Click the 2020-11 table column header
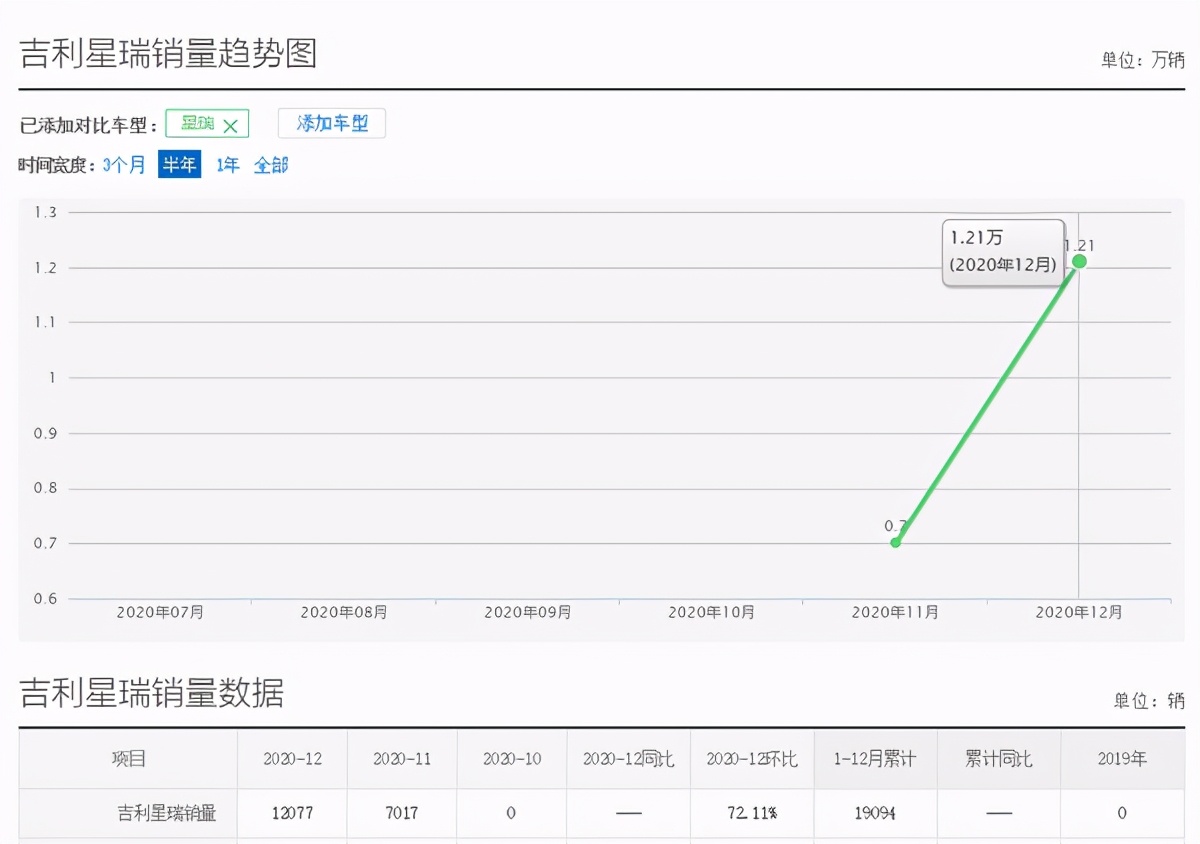This screenshot has height=844, width=1200. (402, 759)
